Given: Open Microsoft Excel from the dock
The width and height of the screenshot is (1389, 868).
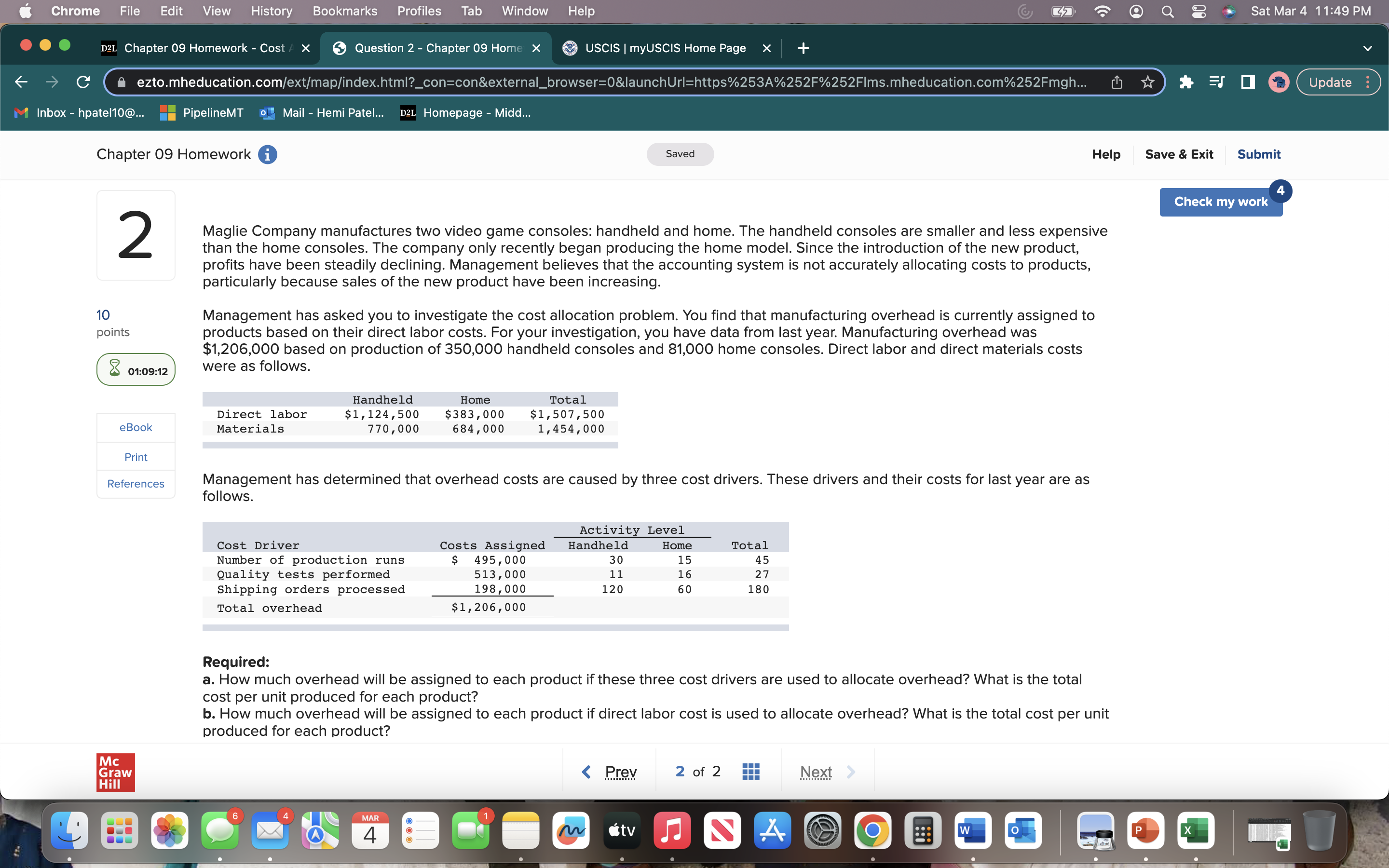Looking at the screenshot, I should (1196, 830).
